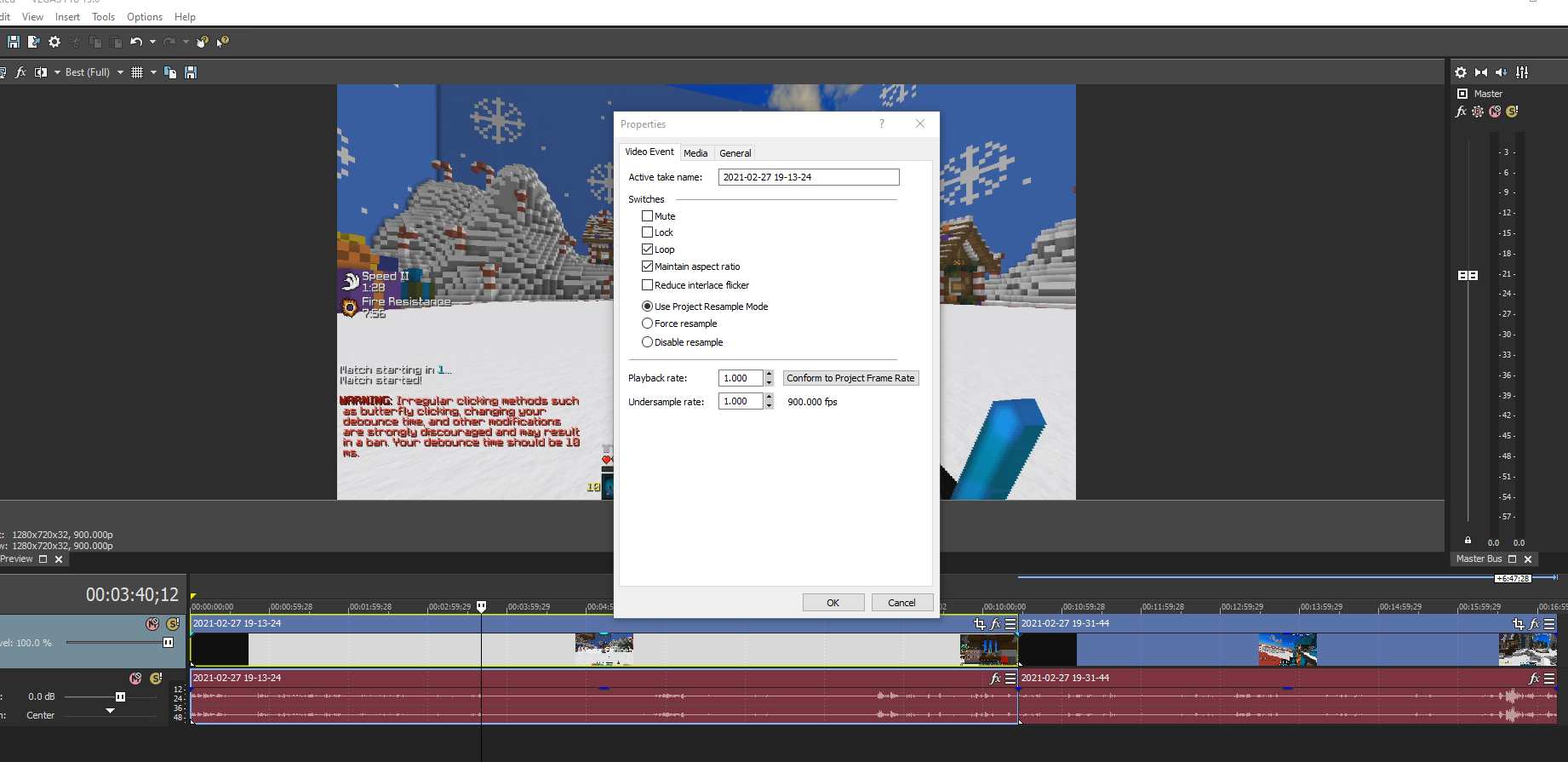
Task: Toggle the Mute checkbox in Properties
Action: tap(648, 216)
